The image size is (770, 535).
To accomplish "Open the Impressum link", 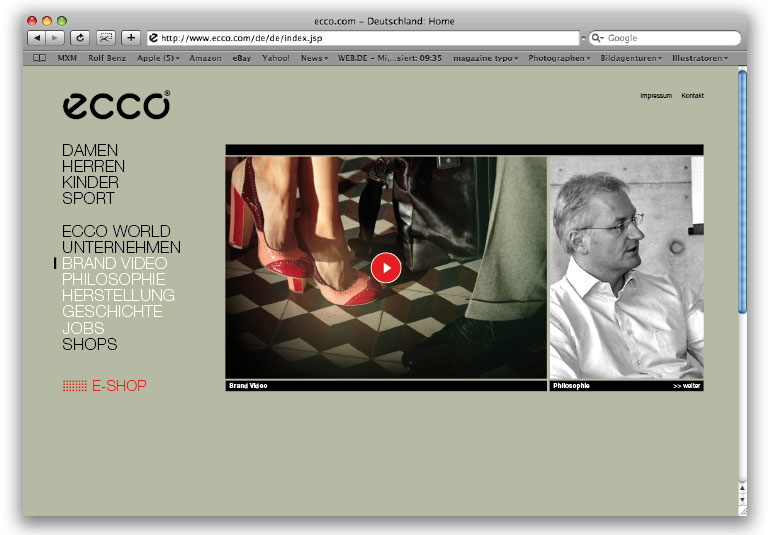I will coord(656,95).
